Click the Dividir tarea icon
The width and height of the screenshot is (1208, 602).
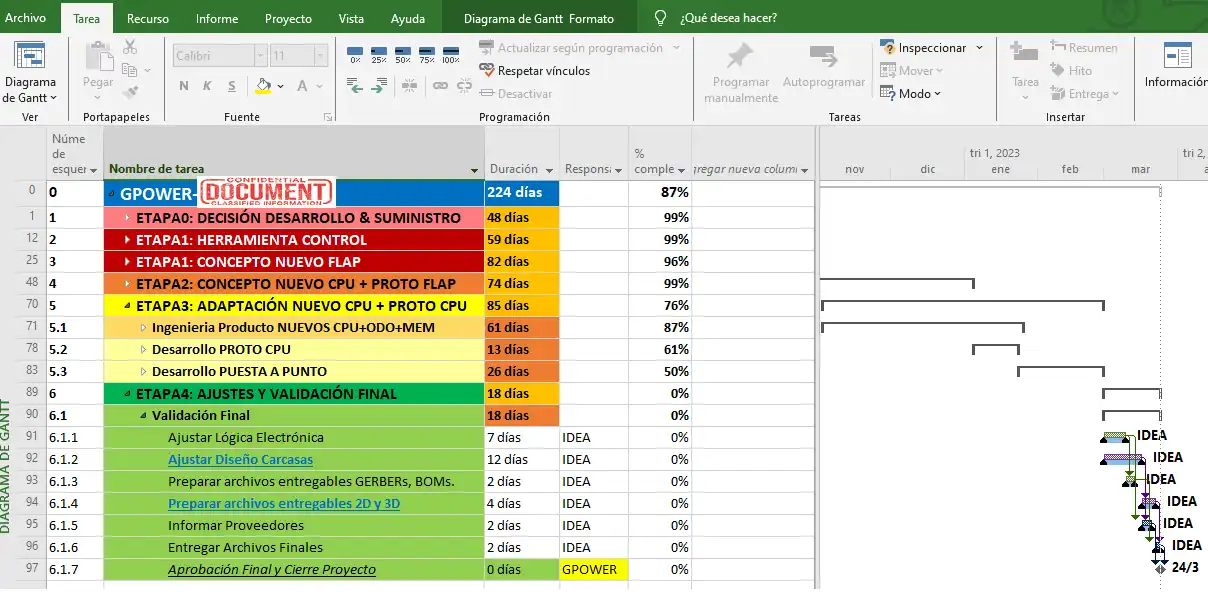411,86
